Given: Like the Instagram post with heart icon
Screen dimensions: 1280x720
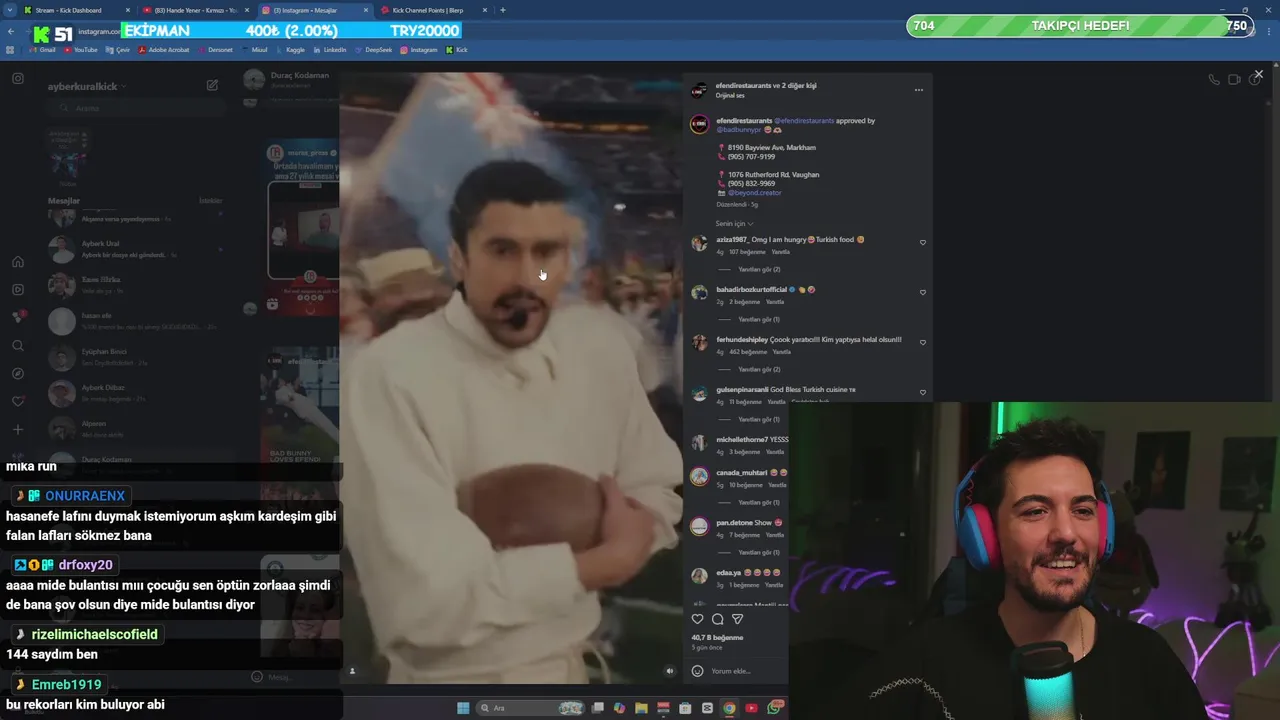Looking at the screenshot, I should (x=697, y=619).
